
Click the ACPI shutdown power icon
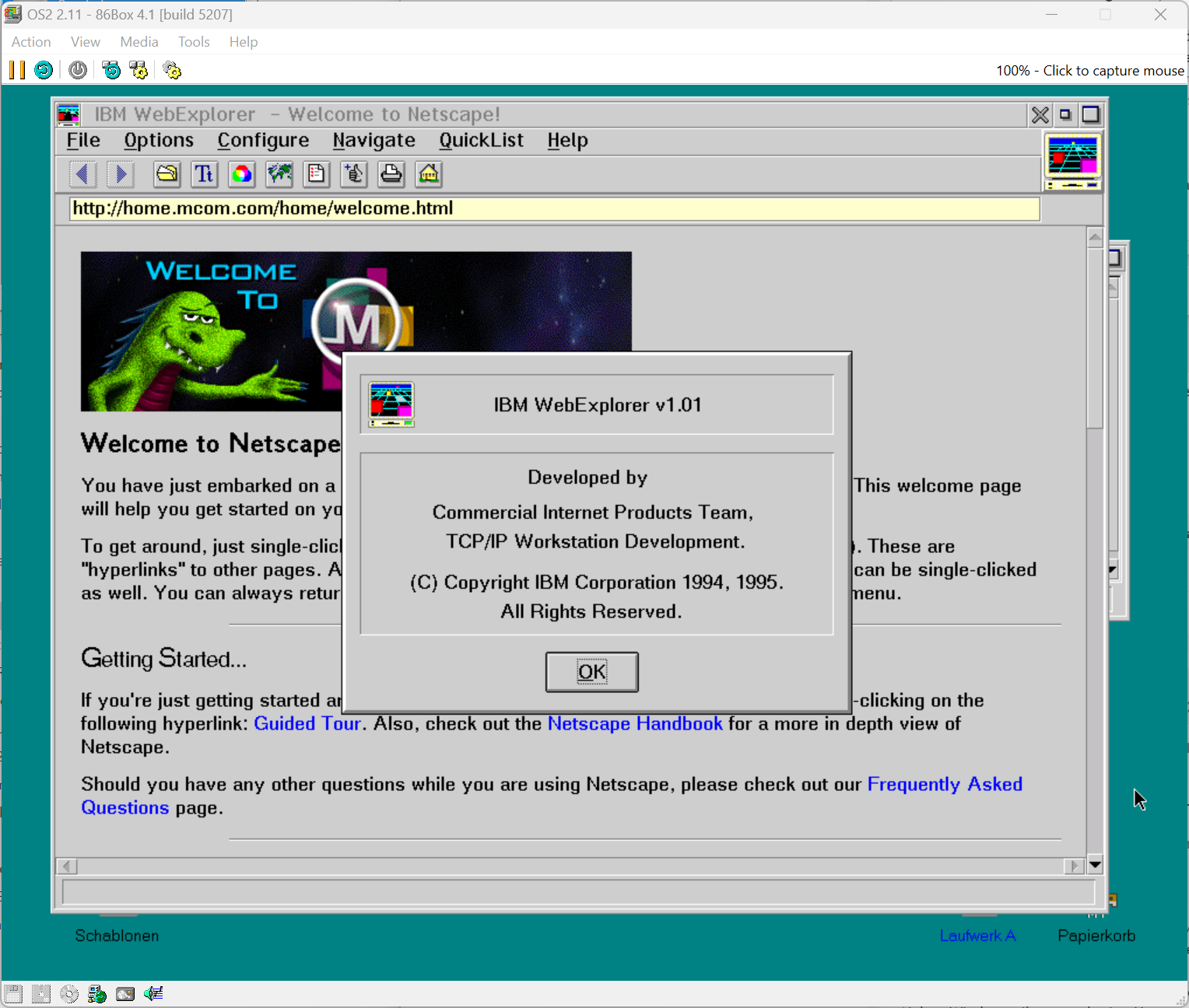[78, 70]
